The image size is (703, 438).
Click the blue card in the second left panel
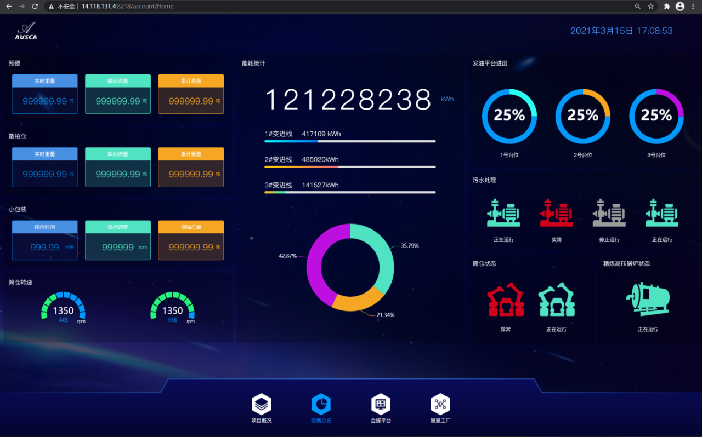coord(45,167)
